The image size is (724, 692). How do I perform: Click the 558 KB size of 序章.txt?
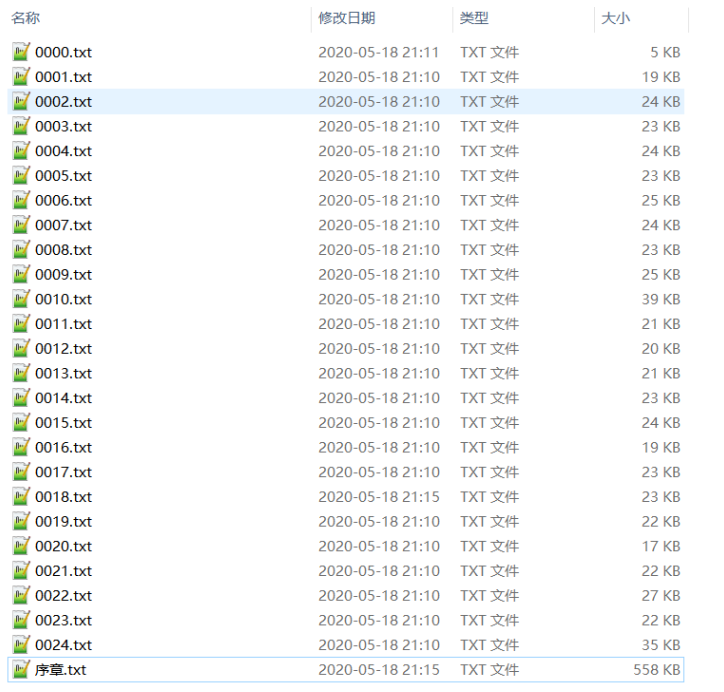[x=656, y=670]
